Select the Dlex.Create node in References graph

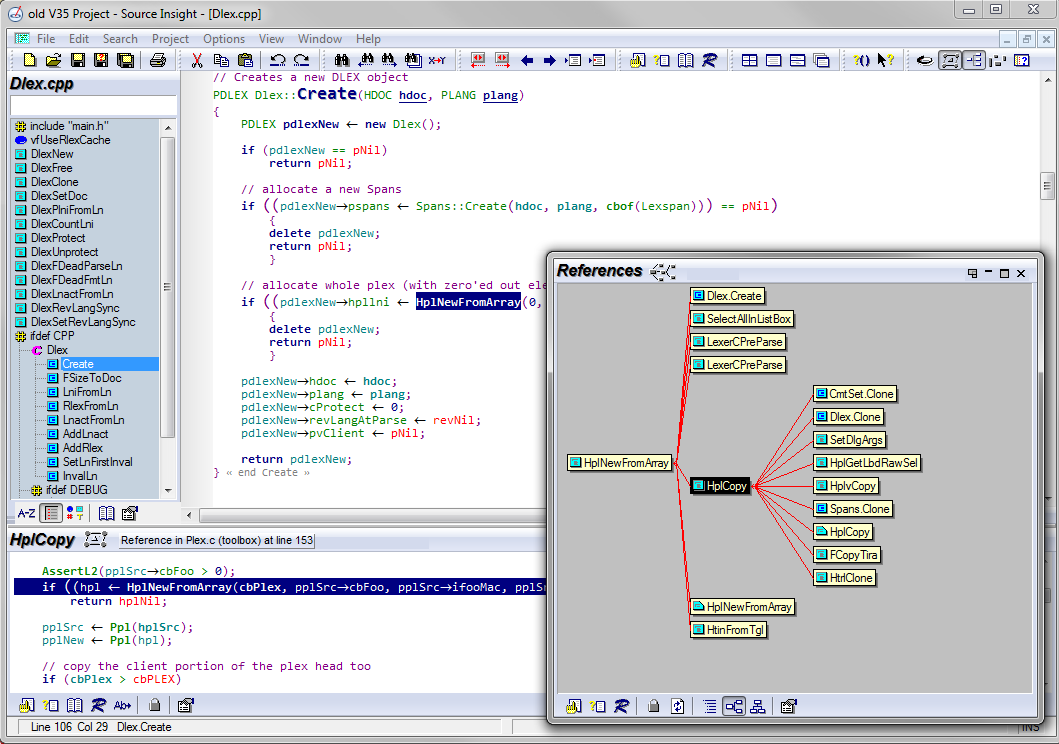point(727,296)
